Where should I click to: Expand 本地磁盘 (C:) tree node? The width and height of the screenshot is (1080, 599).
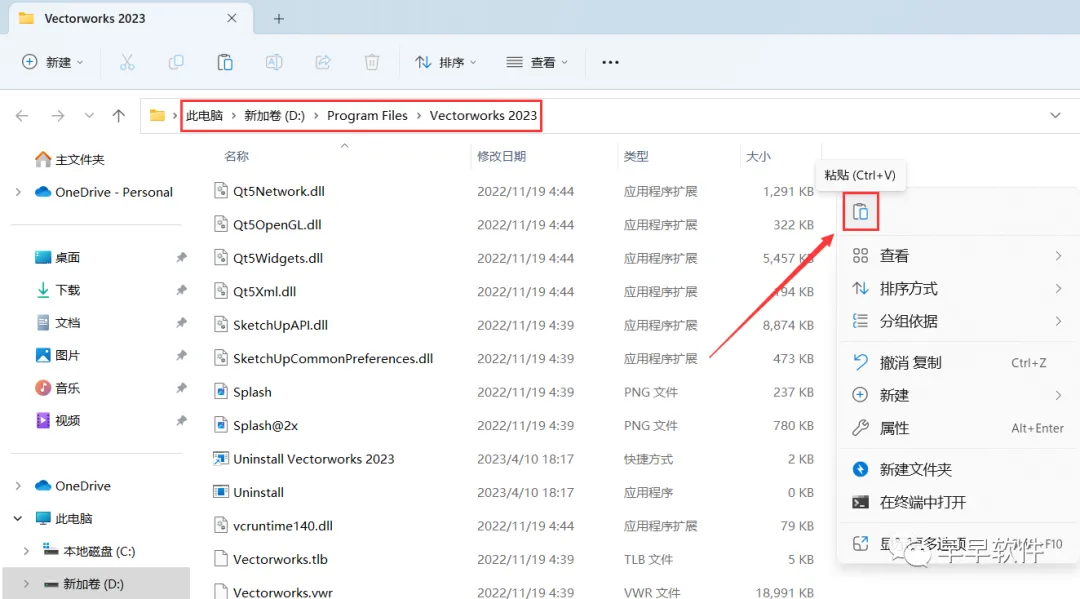tap(26, 551)
